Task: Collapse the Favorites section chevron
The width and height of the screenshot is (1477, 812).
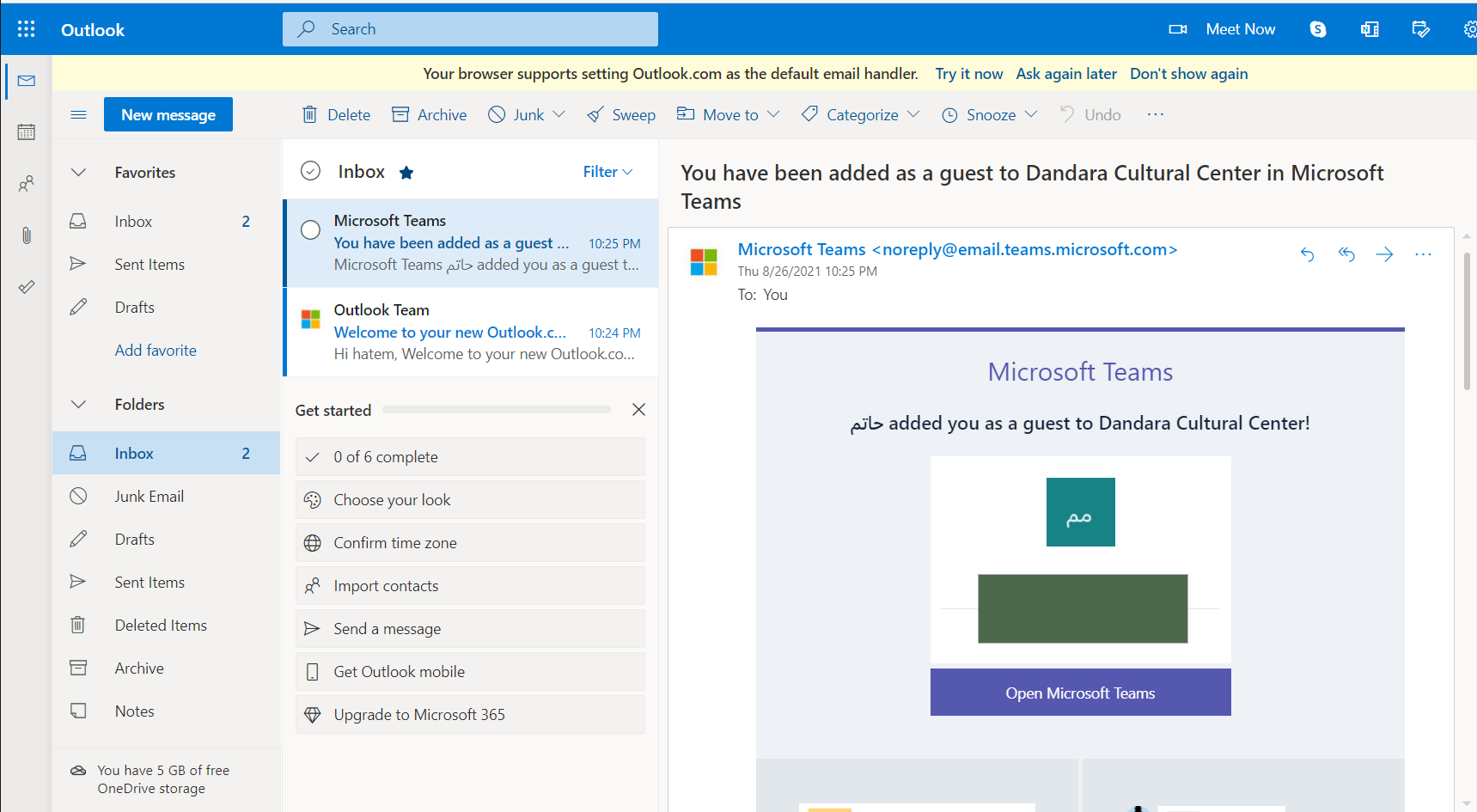Action: pos(78,173)
